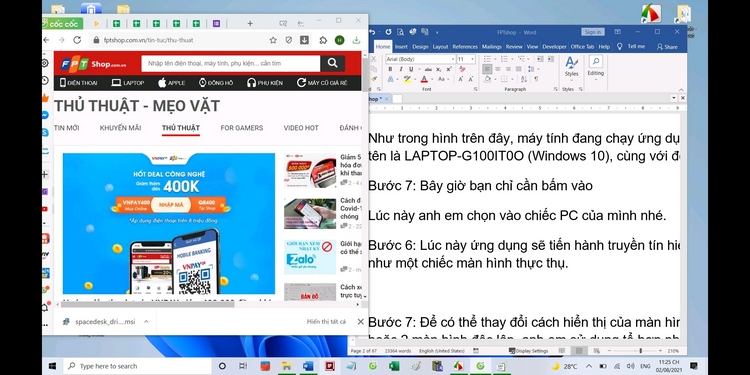Expand the Editing menu in Word

coord(596,68)
